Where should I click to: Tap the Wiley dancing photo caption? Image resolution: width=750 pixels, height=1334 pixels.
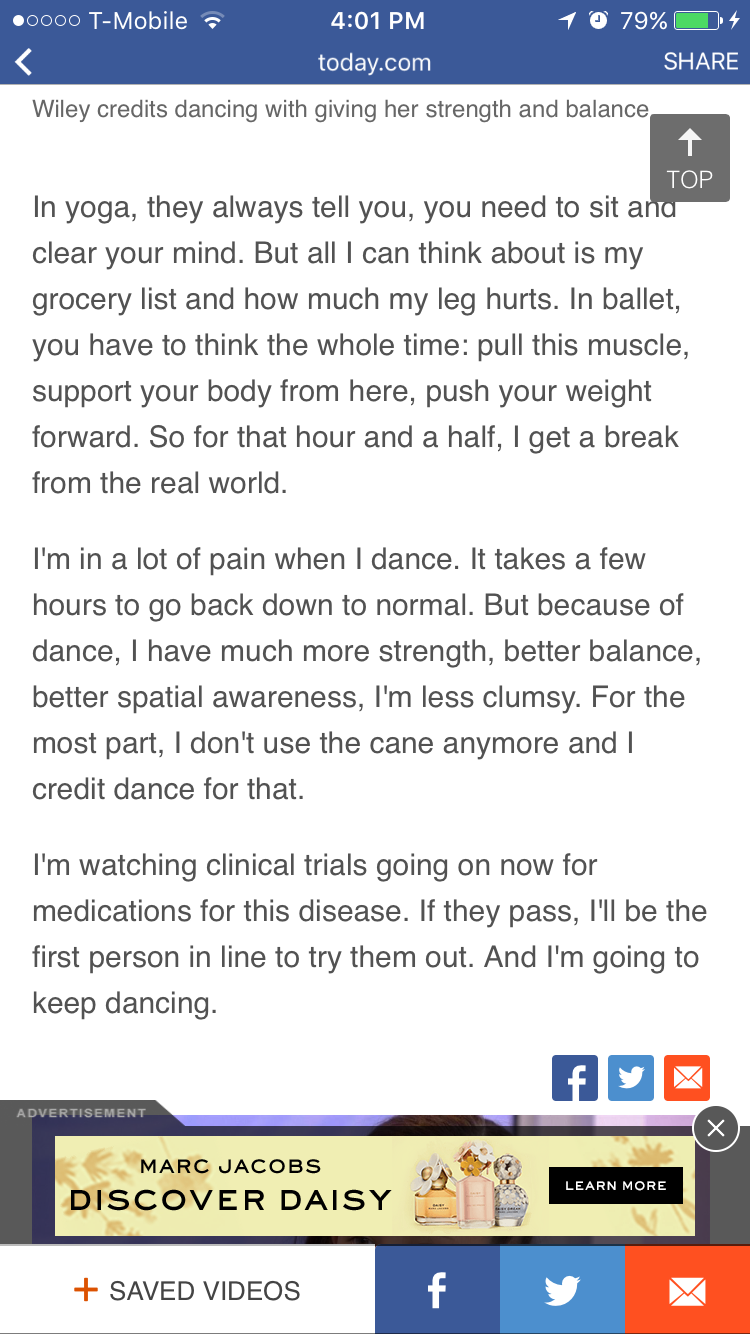pyautogui.click(x=340, y=109)
